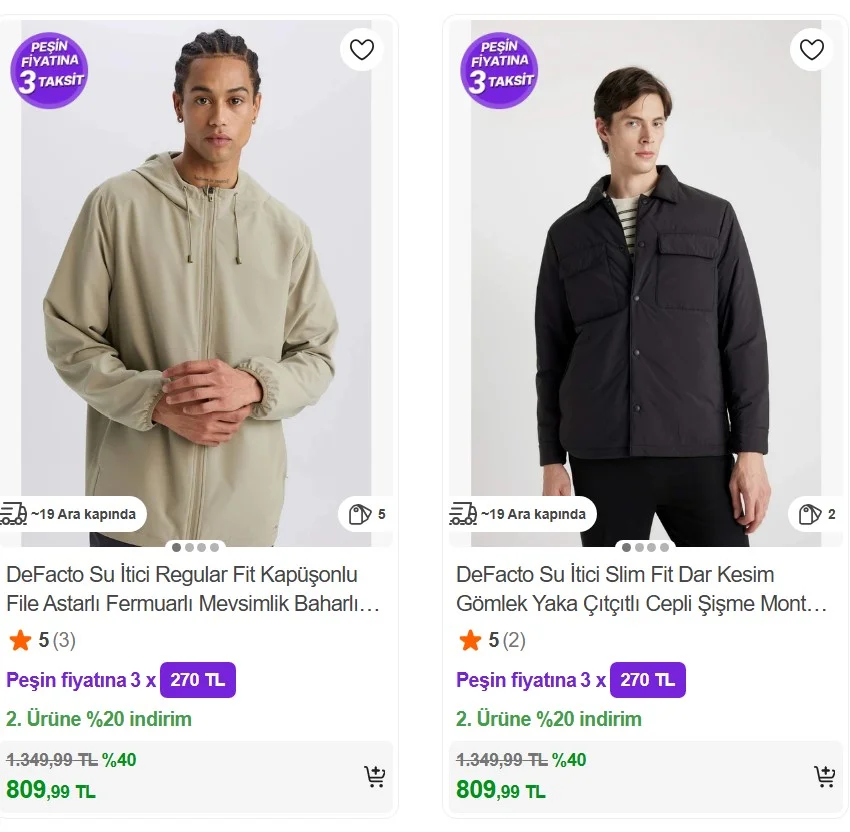Open color variants badge on beige jacket
Image resolution: width=850 pixels, height=832 pixels.
click(367, 514)
